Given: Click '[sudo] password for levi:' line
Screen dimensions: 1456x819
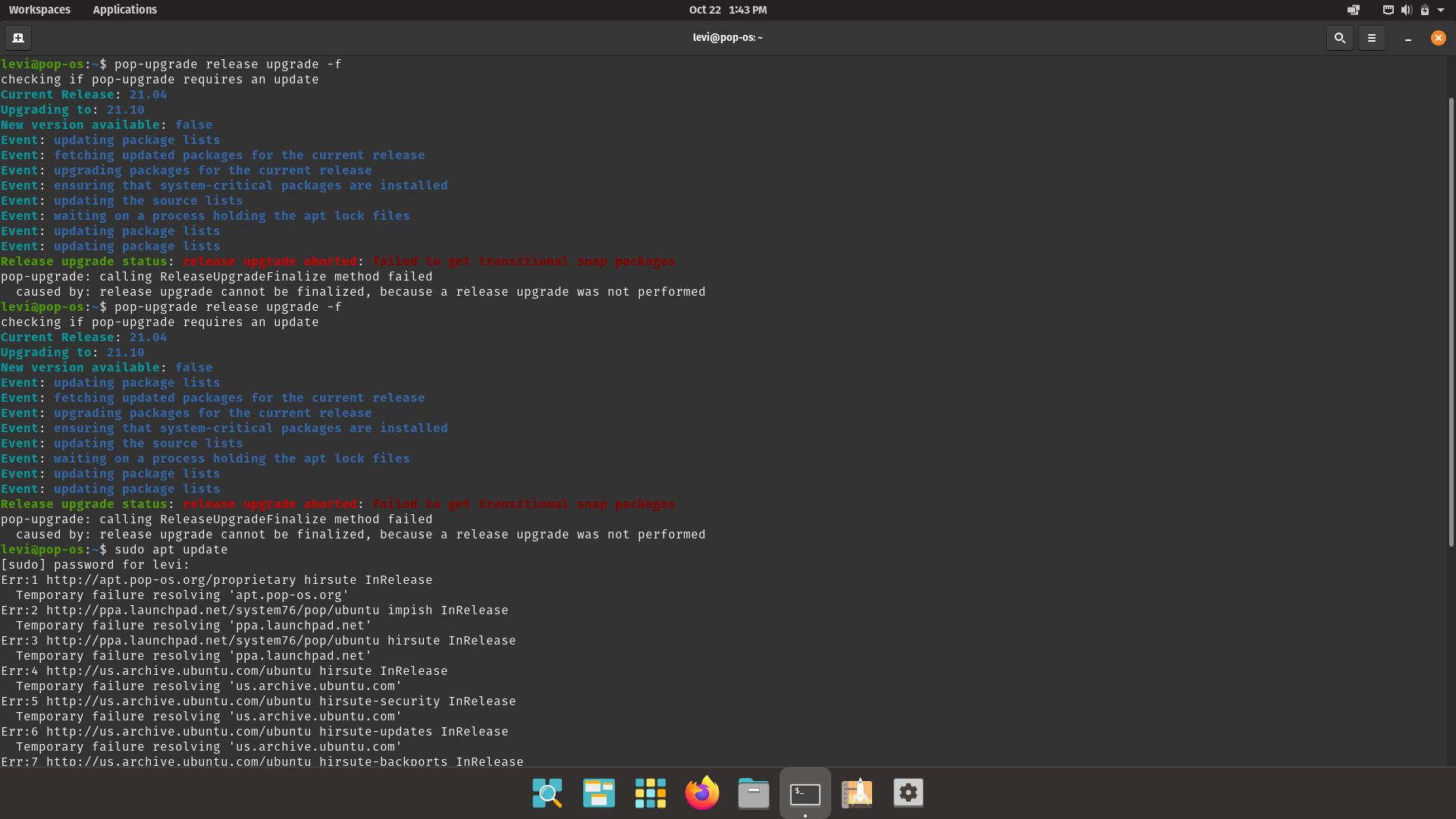Looking at the screenshot, I should 96,565.
